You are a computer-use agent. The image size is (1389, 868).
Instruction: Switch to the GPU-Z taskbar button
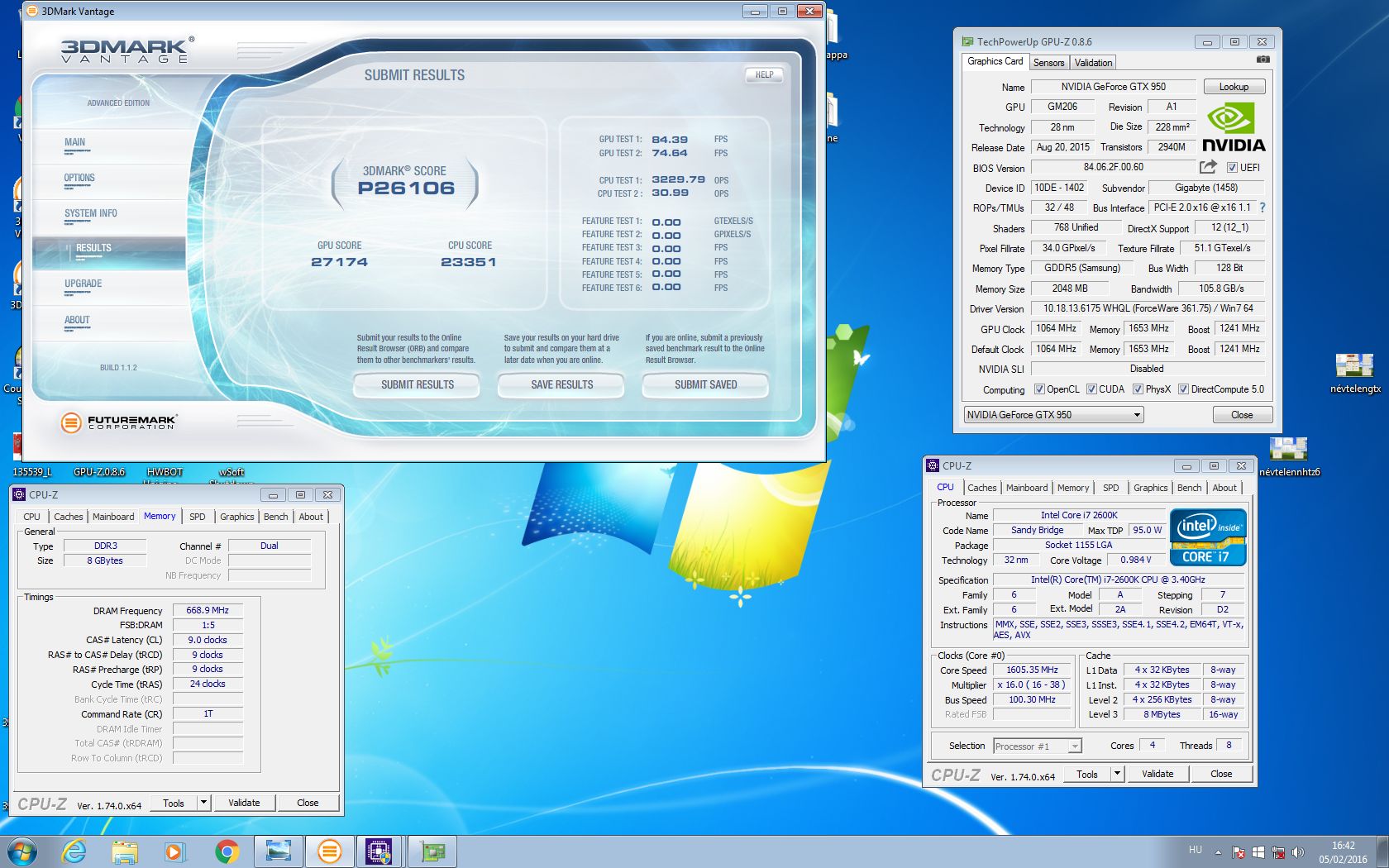[432, 851]
